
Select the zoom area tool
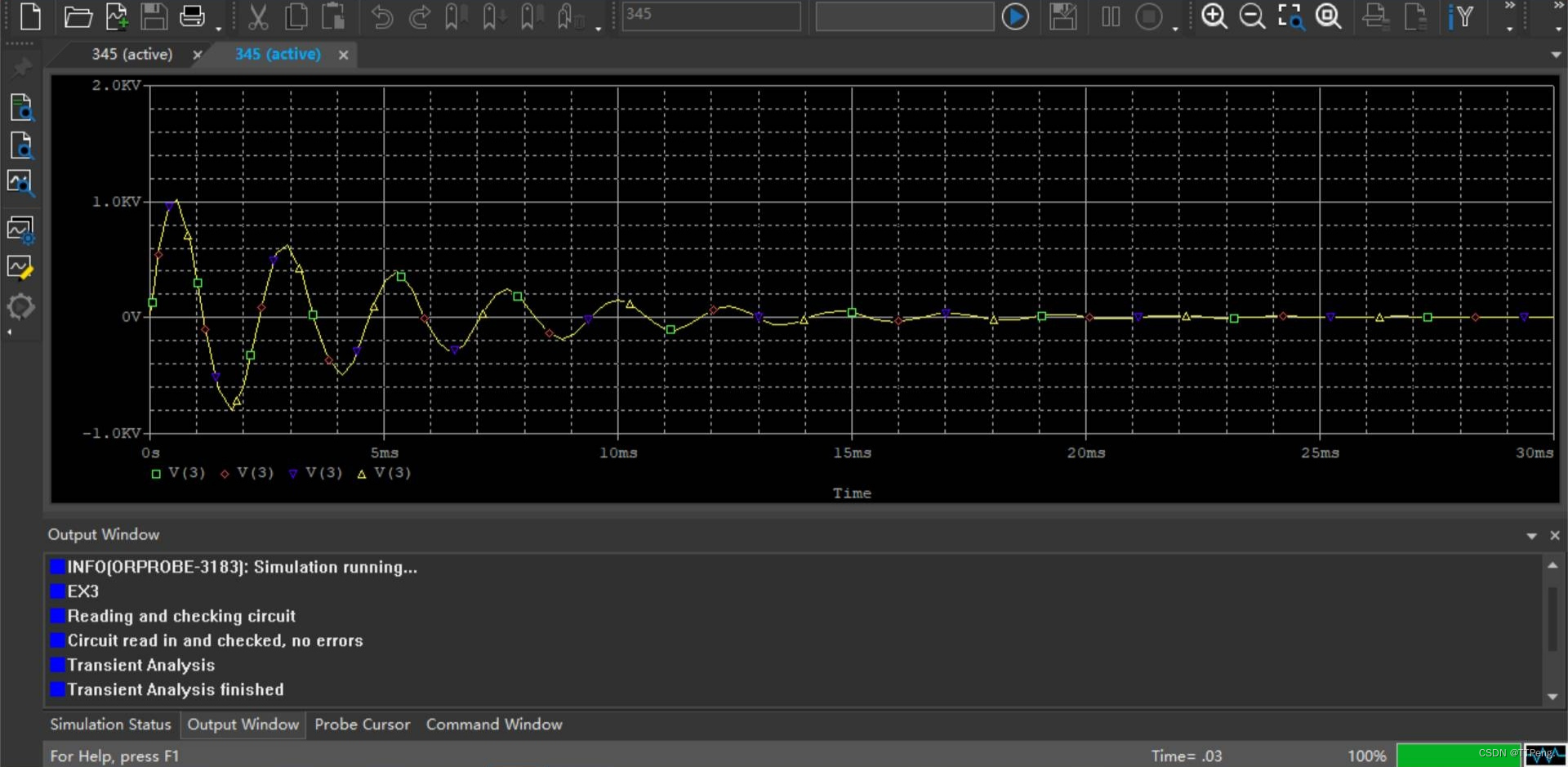click(1291, 16)
